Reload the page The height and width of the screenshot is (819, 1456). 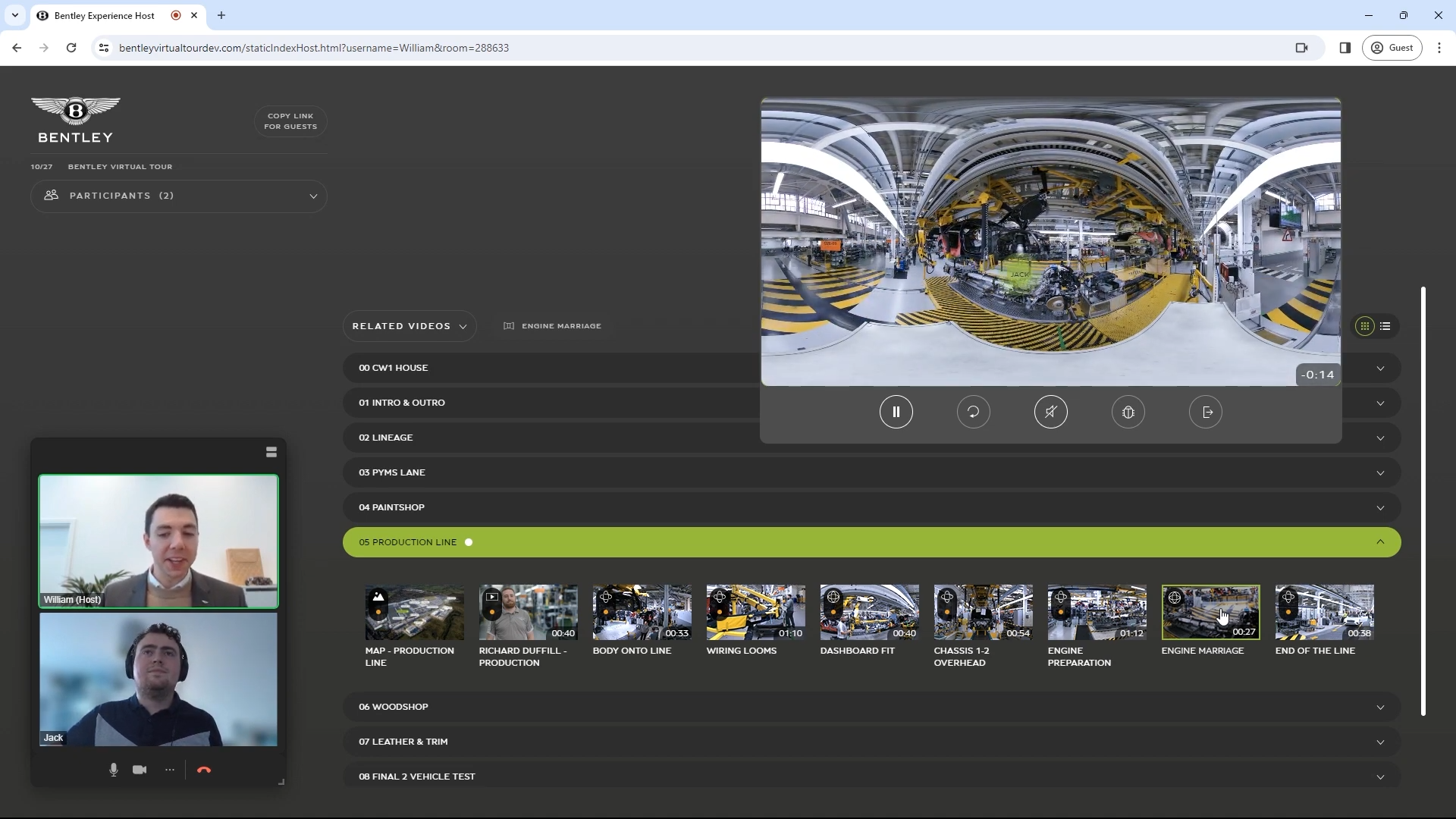click(x=71, y=48)
